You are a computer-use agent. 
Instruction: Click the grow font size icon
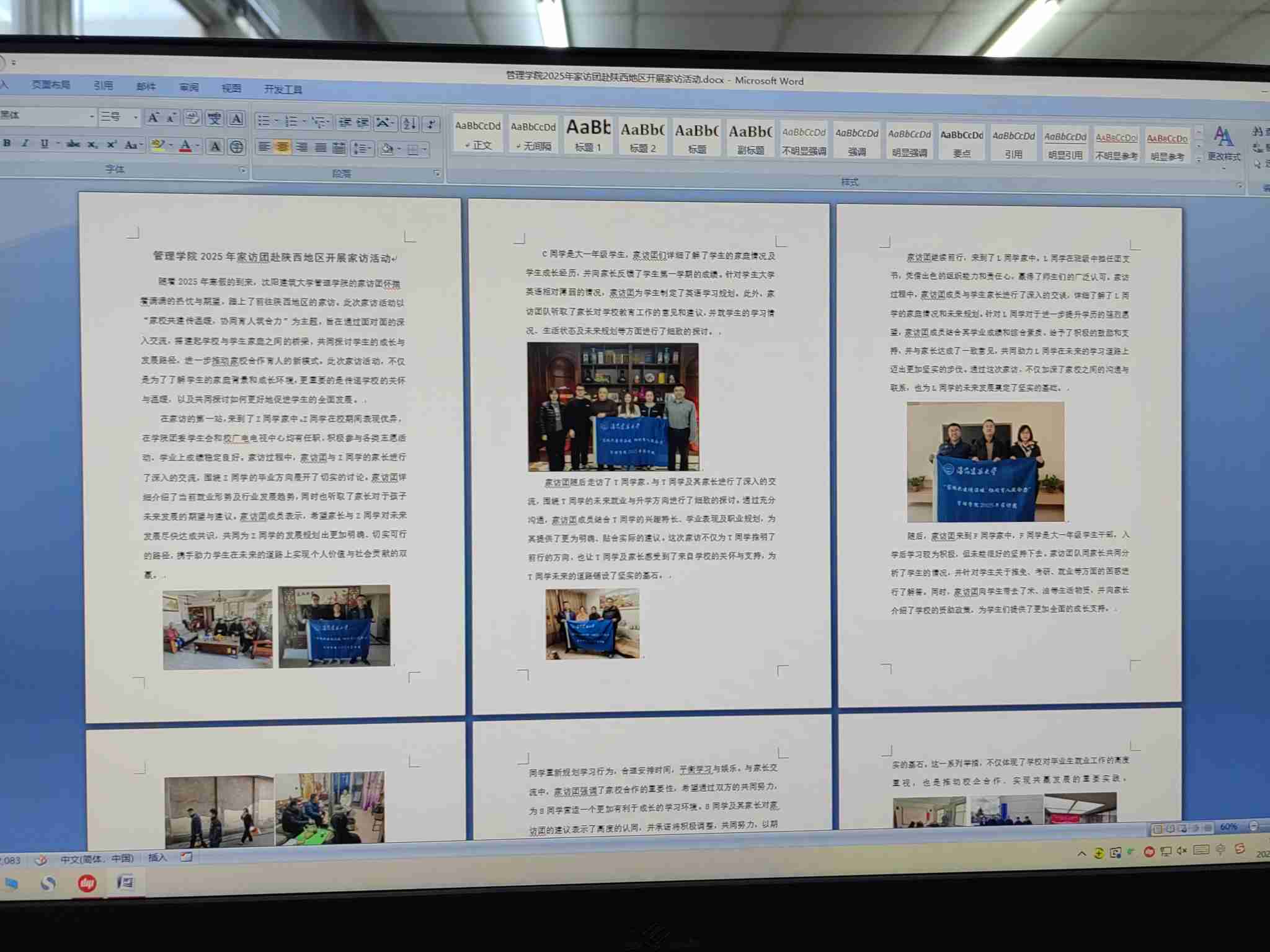(x=153, y=117)
